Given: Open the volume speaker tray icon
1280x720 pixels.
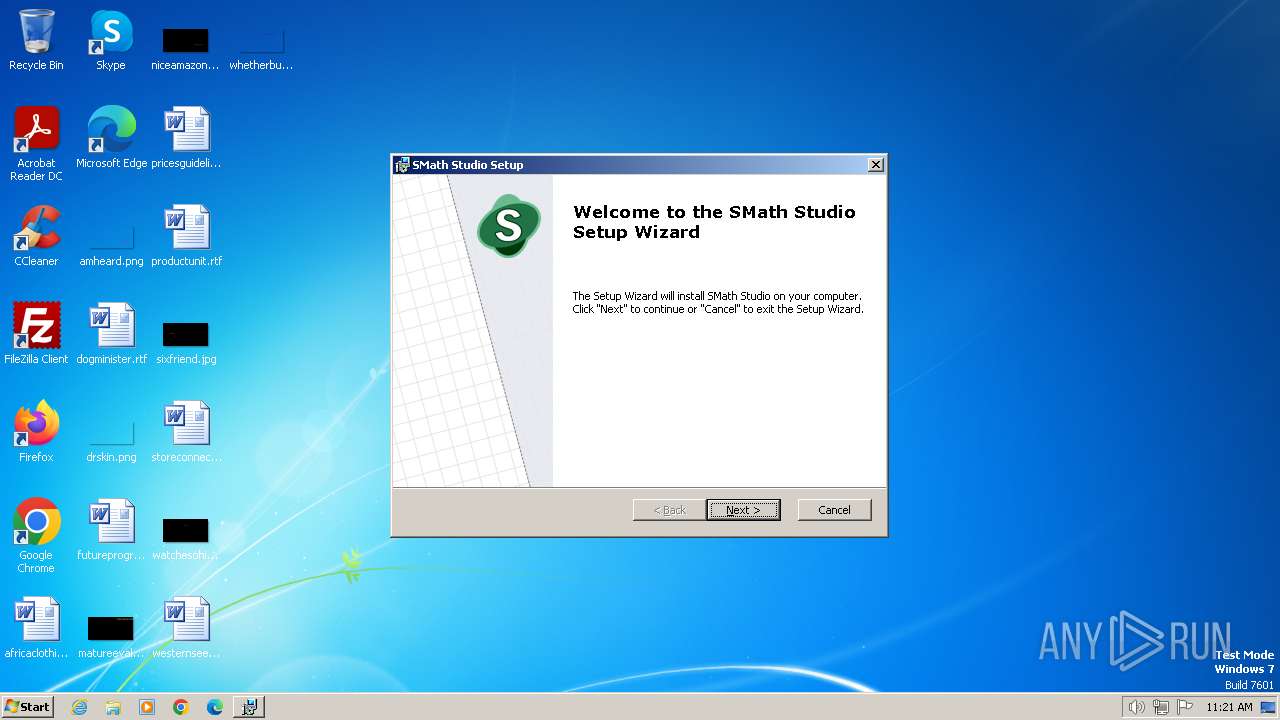Looking at the screenshot, I should click(1136, 707).
